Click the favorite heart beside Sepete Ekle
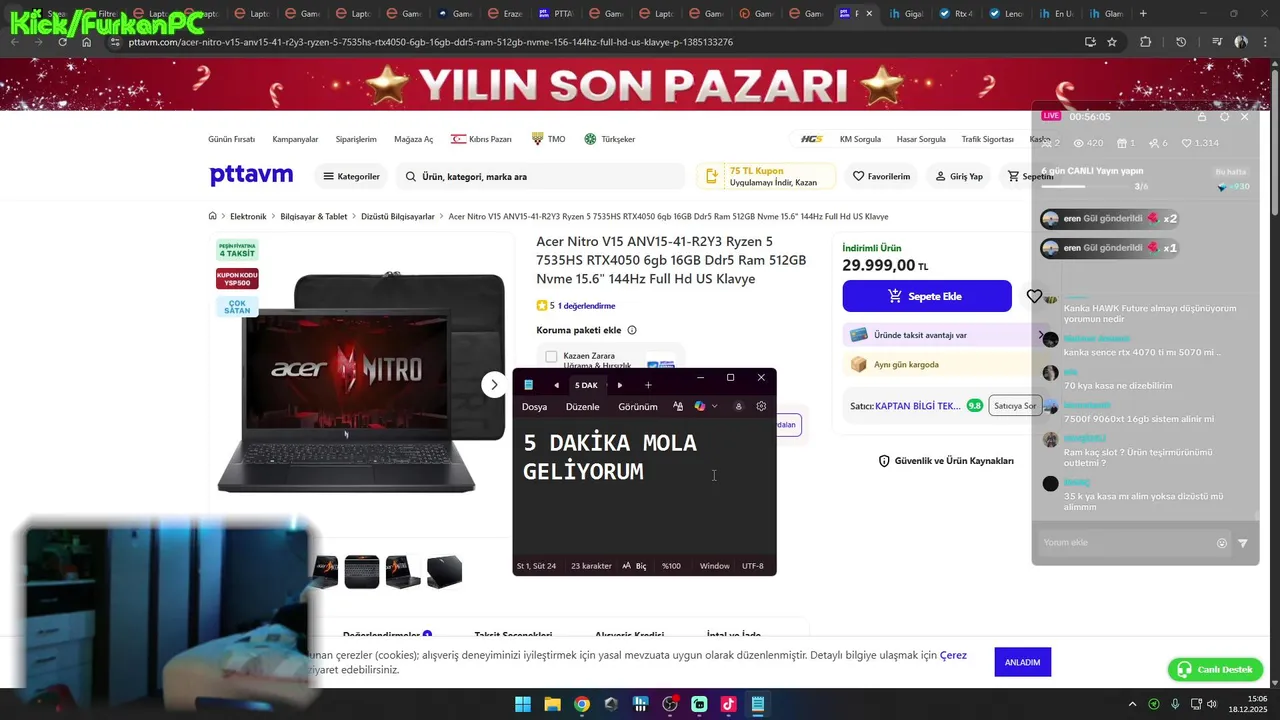The height and width of the screenshot is (720, 1280). (1034, 296)
